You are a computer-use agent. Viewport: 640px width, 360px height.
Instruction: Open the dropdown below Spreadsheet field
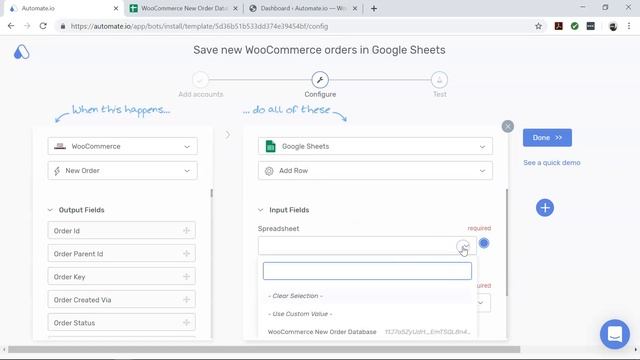[481, 303]
